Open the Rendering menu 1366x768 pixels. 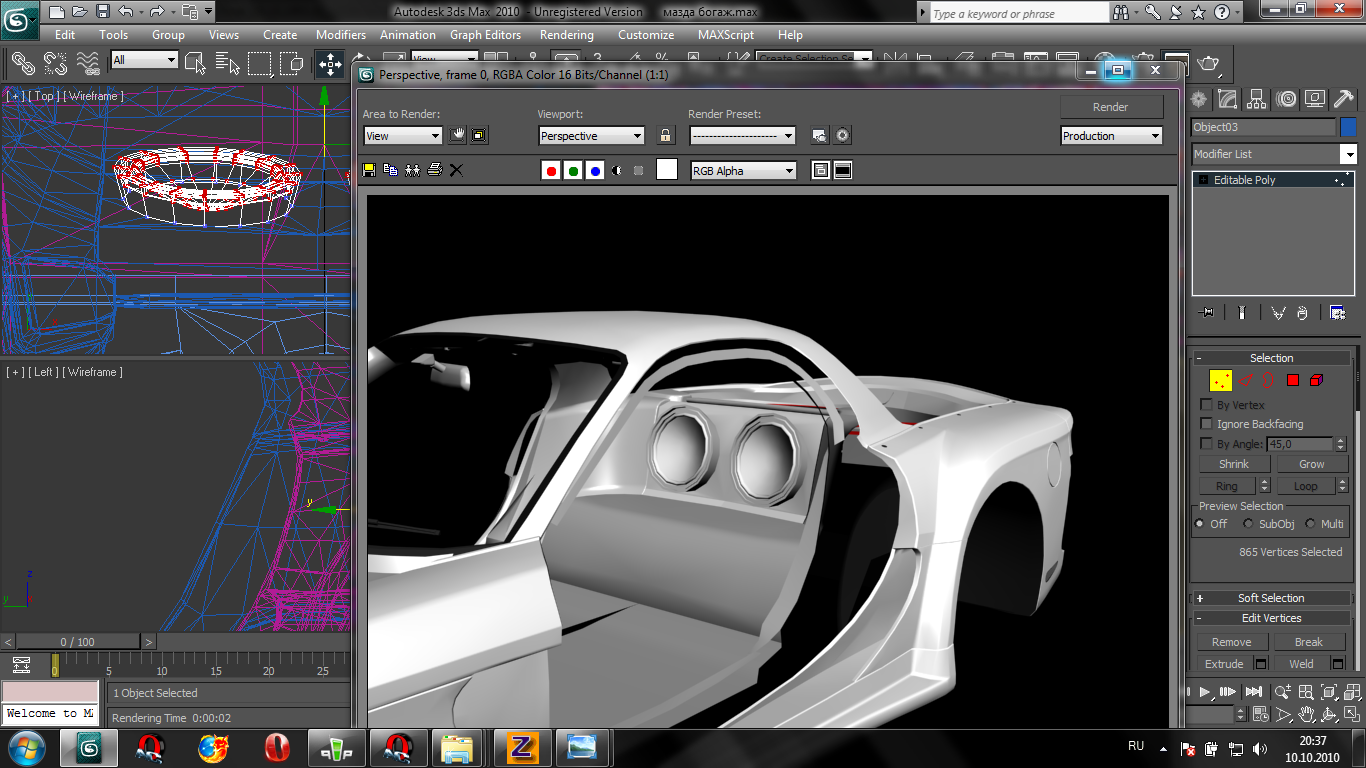pyautogui.click(x=566, y=34)
